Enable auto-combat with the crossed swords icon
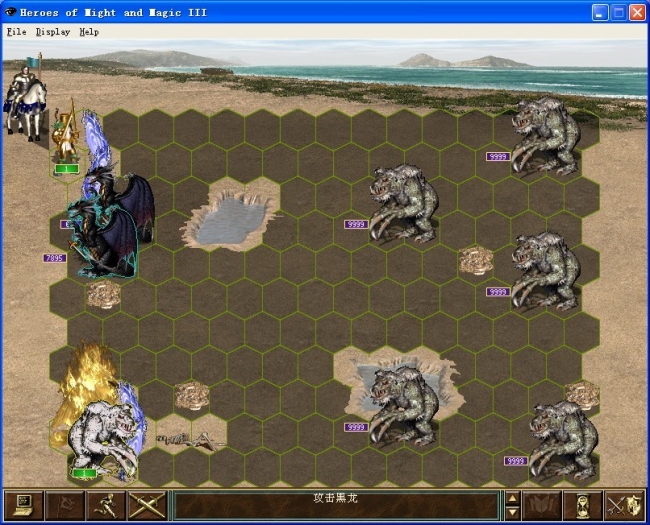Image resolution: width=650 pixels, height=525 pixels. tap(147, 506)
